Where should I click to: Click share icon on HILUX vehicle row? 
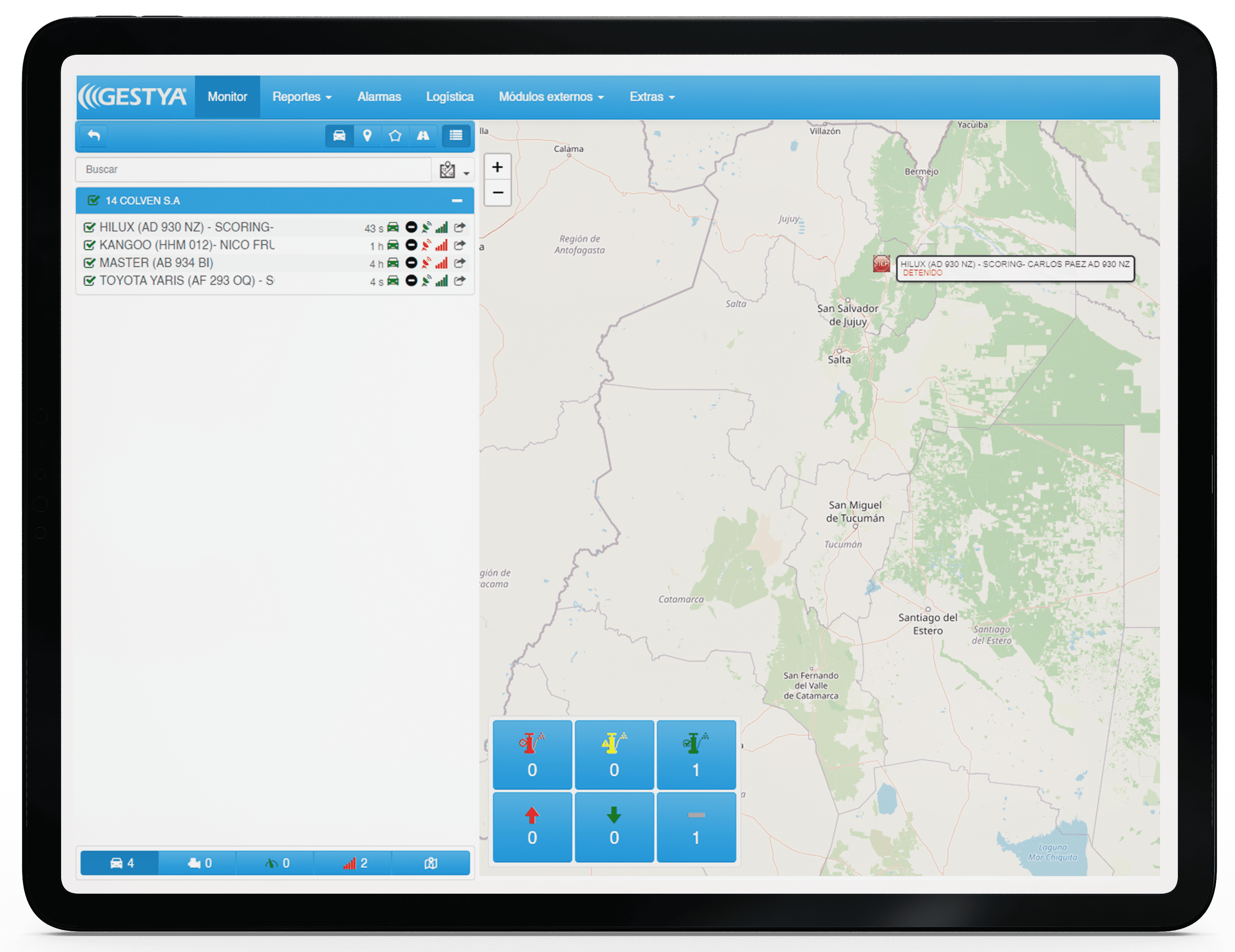point(460,227)
